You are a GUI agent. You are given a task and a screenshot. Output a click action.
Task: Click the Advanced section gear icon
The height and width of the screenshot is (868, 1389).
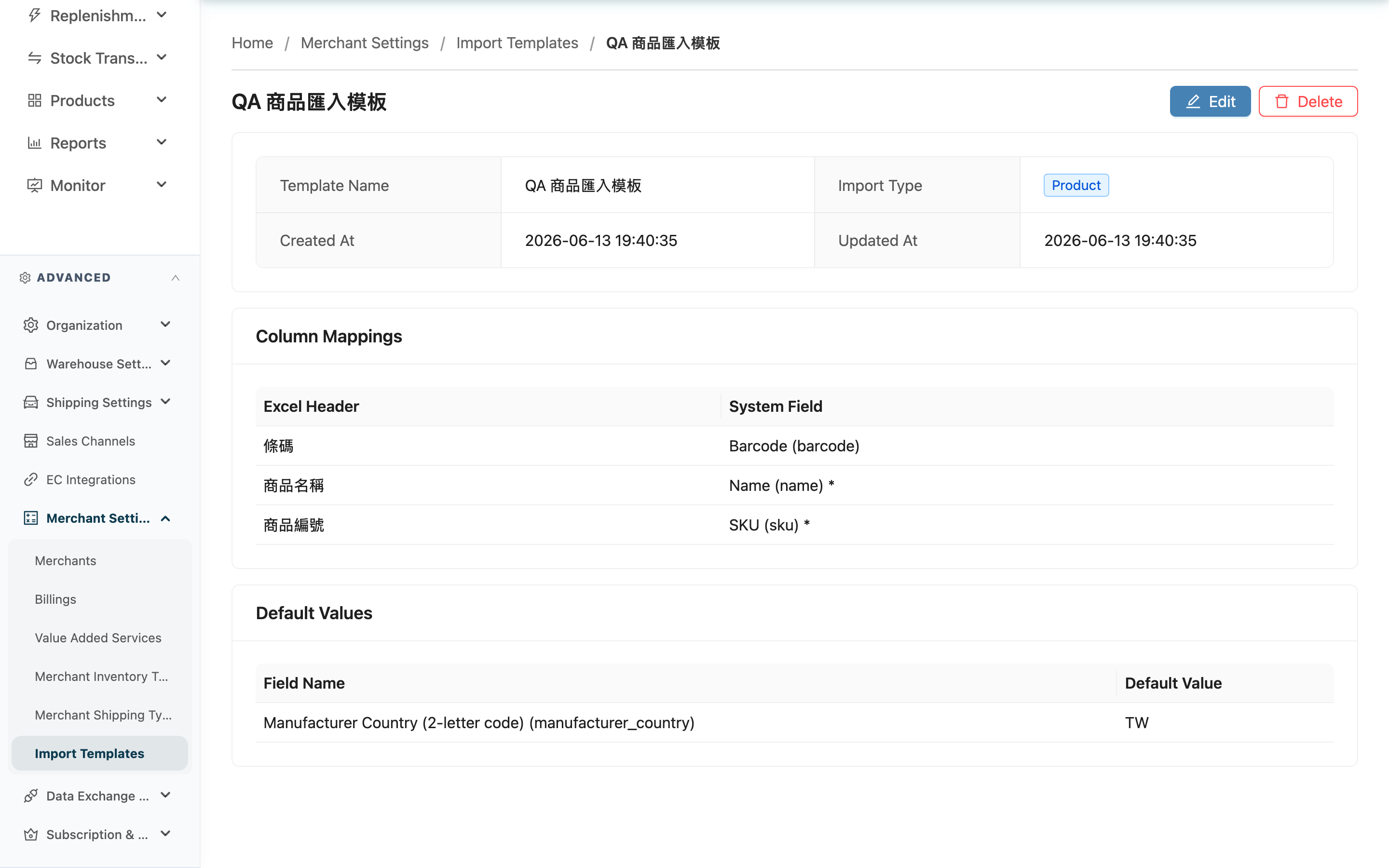25,278
